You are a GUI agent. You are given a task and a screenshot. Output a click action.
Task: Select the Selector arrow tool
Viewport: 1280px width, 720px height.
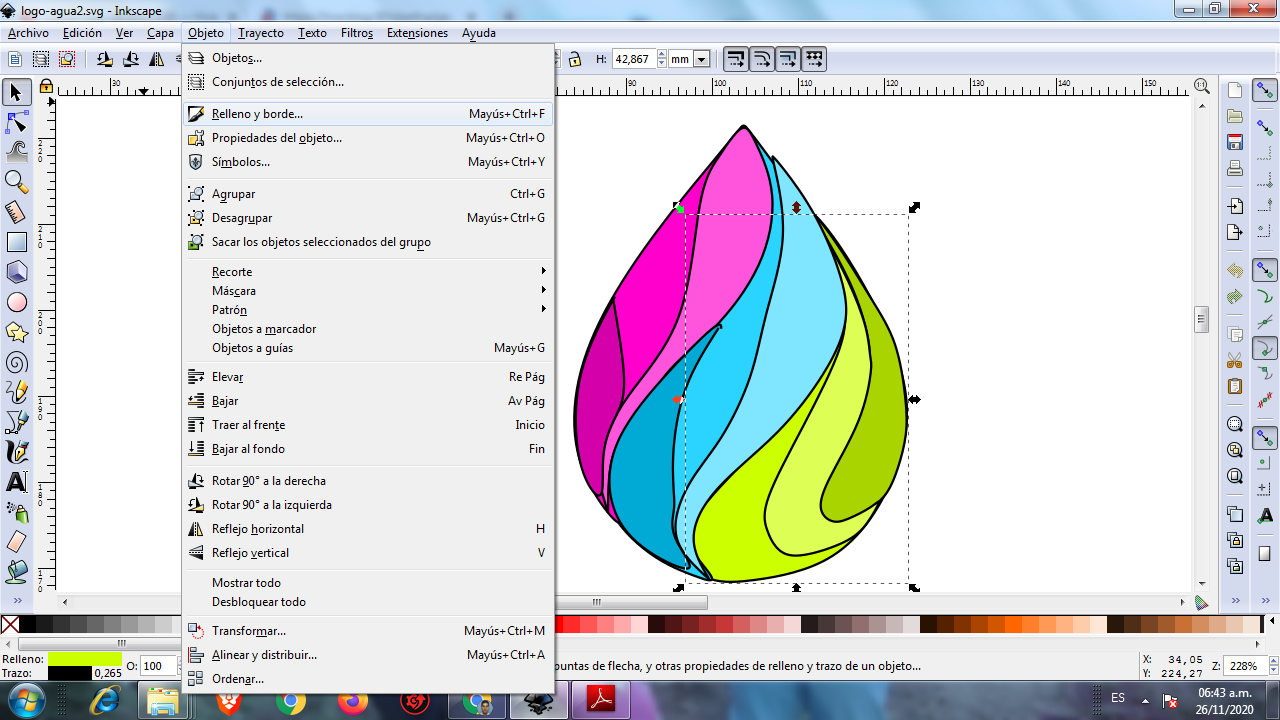coord(16,92)
